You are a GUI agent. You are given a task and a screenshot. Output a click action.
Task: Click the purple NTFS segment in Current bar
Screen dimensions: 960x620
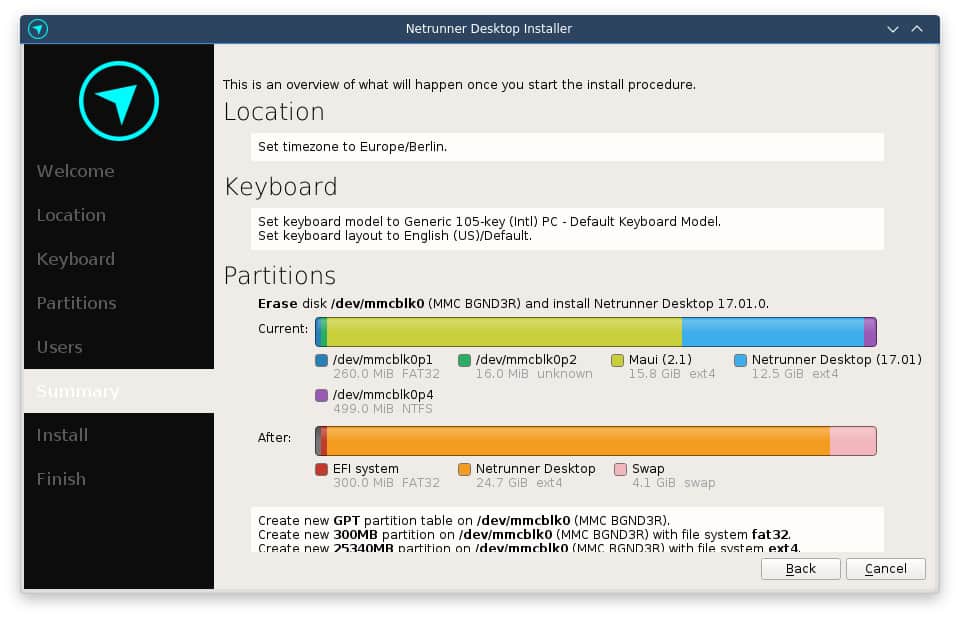tap(870, 332)
